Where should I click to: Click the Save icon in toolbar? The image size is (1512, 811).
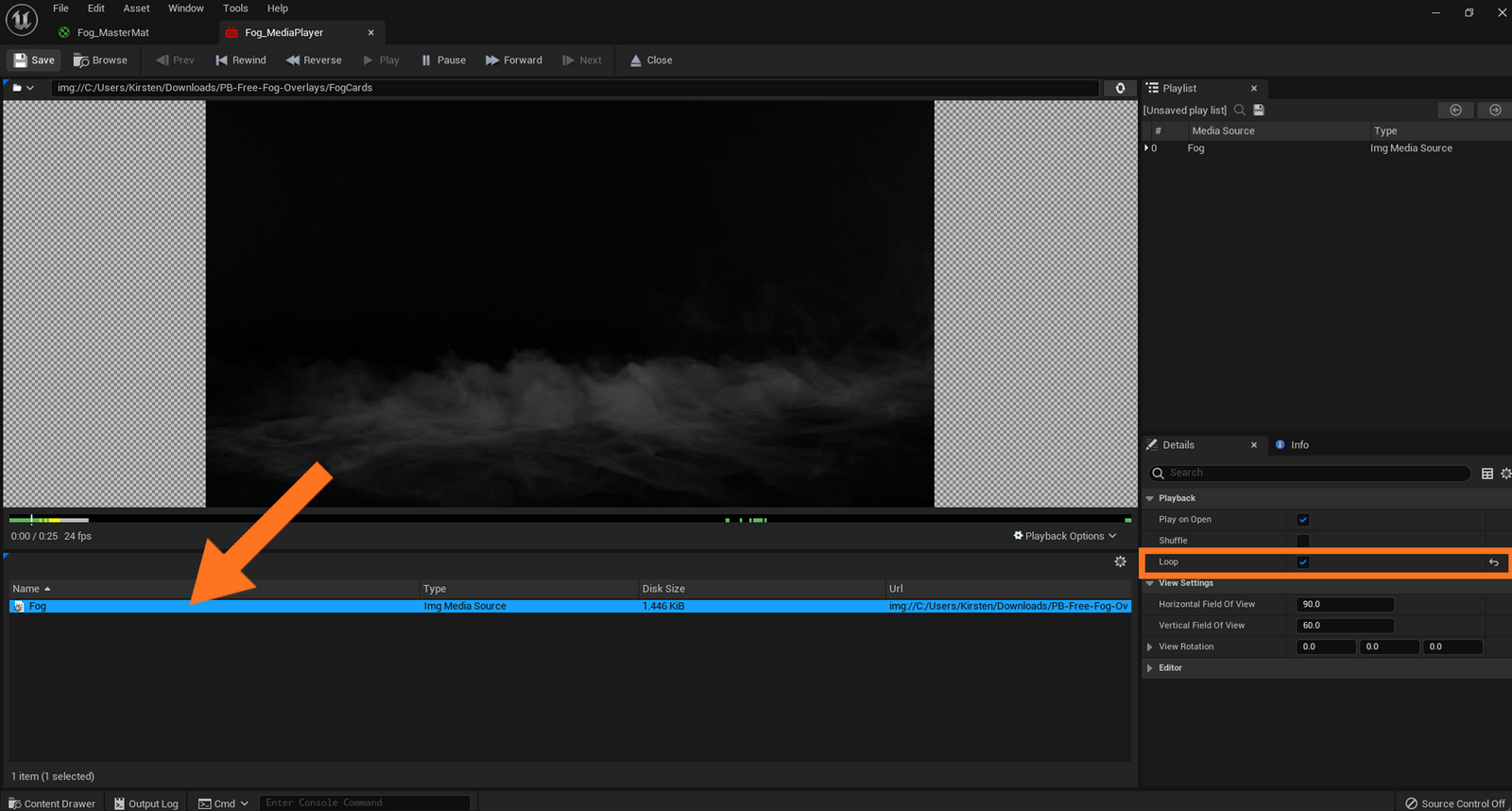point(20,60)
